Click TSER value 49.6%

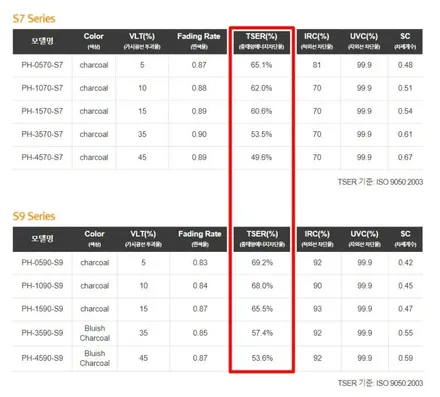261,157
